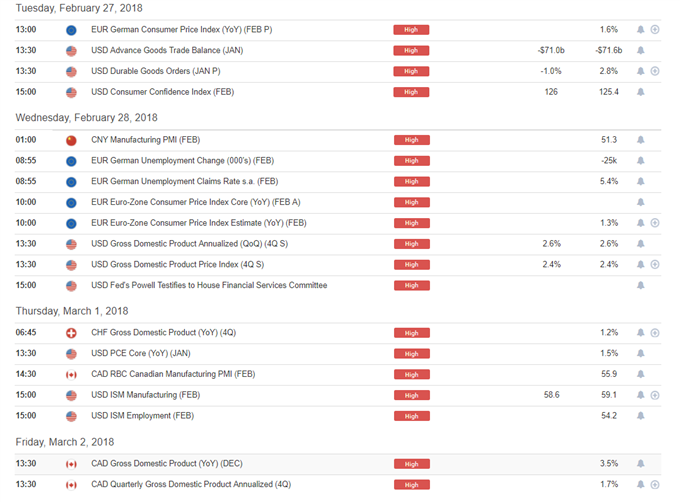
Task: Set bell alert for Powell Testifies event
Action: click(x=641, y=285)
